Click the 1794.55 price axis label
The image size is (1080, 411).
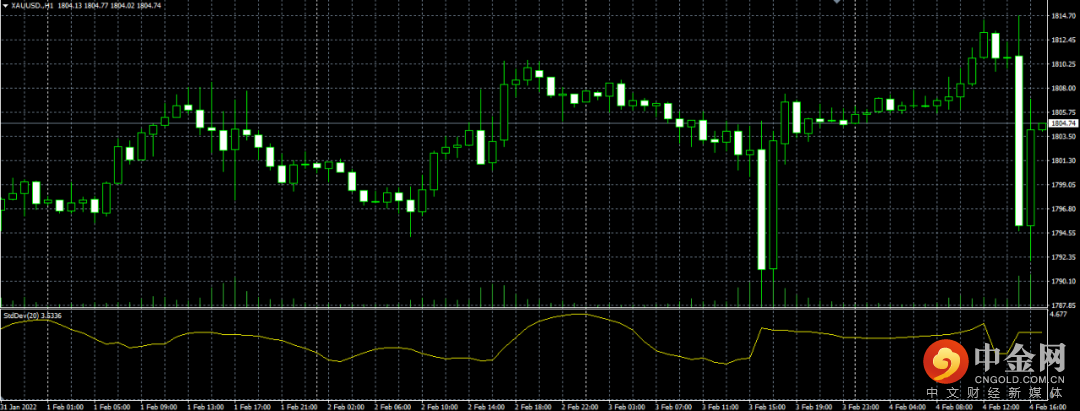(x=1065, y=233)
